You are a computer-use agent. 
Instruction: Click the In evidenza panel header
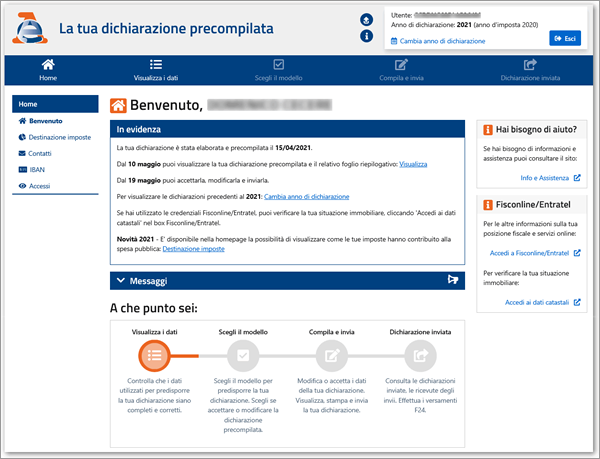[x=287, y=129]
